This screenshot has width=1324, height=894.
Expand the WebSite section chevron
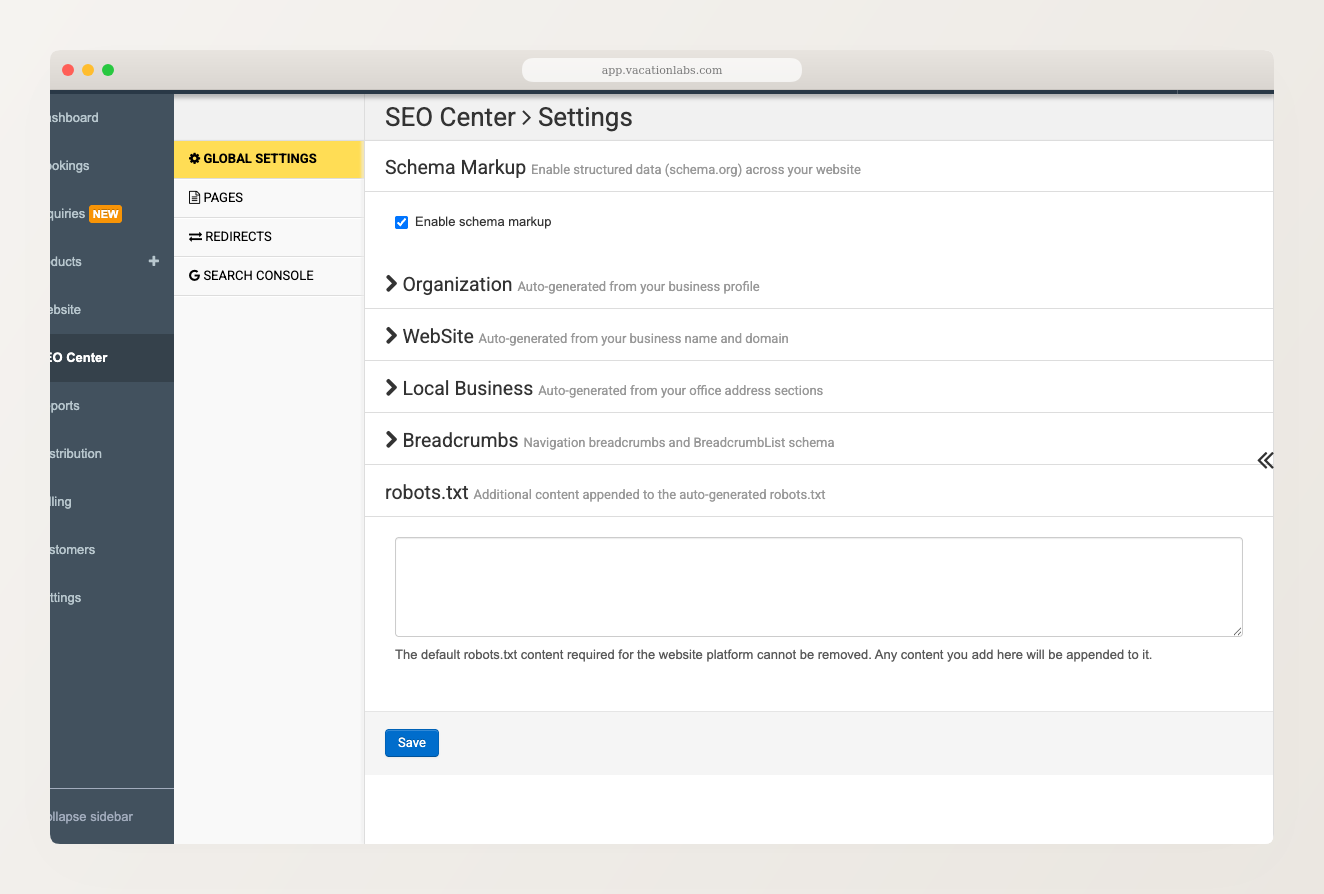tap(392, 336)
